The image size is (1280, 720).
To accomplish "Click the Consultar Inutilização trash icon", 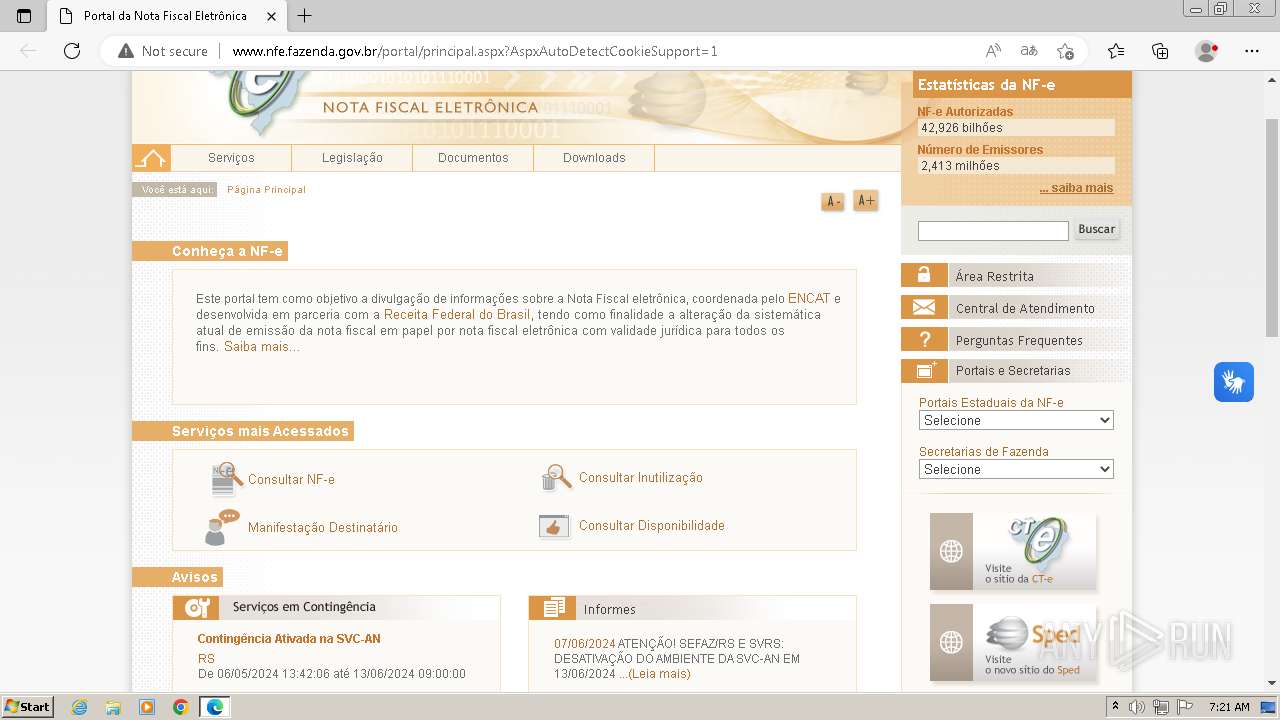I will pyautogui.click(x=555, y=478).
